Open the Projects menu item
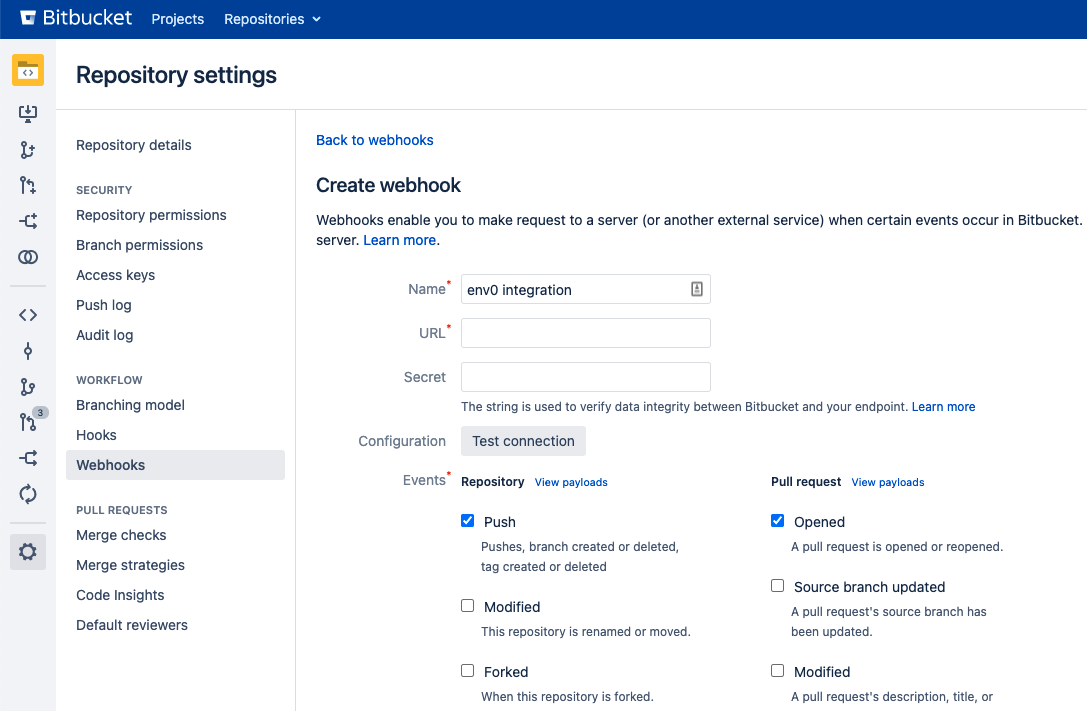 (x=177, y=19)
